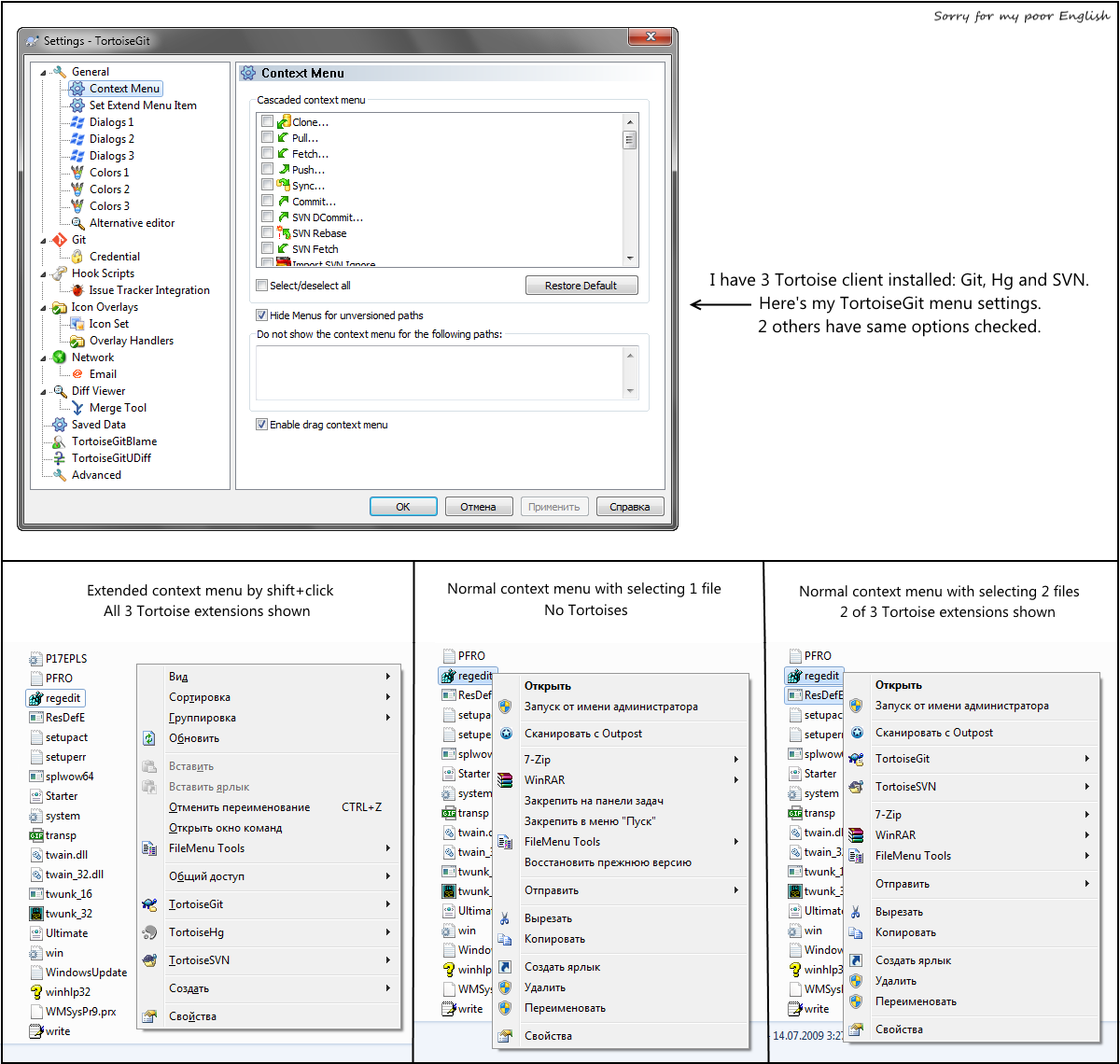Open the Colors 3 settings page

109,206
